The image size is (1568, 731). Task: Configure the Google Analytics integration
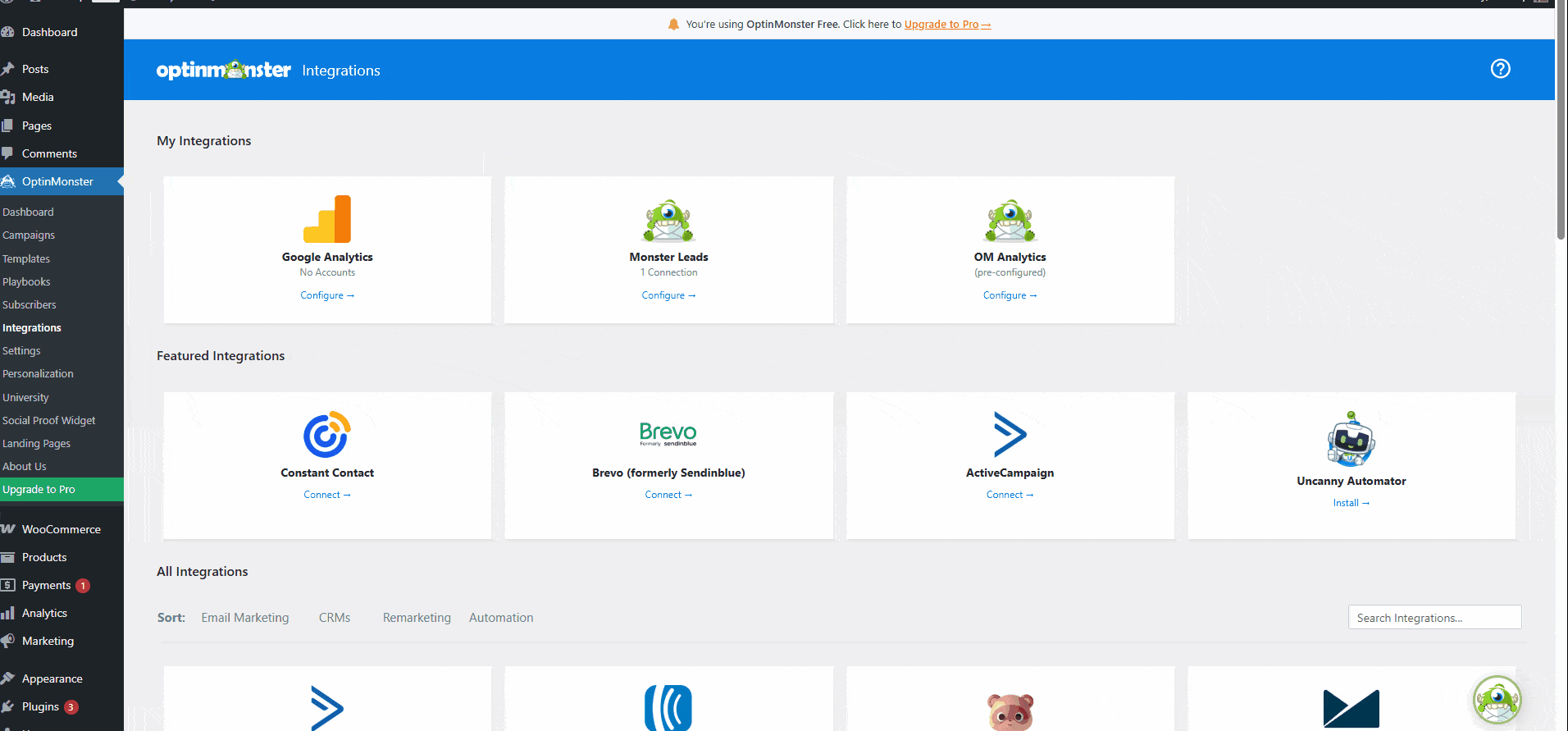point(327,295)
